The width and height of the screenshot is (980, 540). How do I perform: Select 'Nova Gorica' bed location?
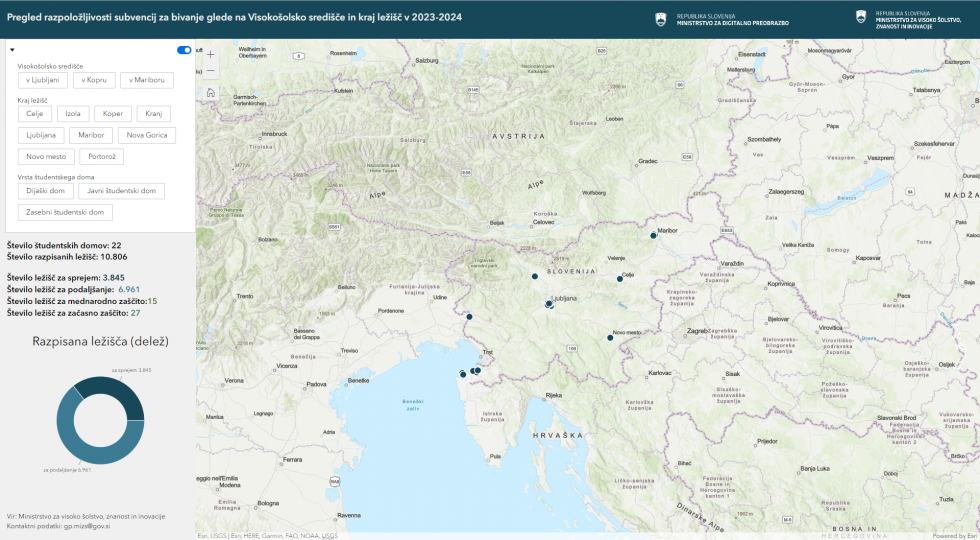point(146,135)
